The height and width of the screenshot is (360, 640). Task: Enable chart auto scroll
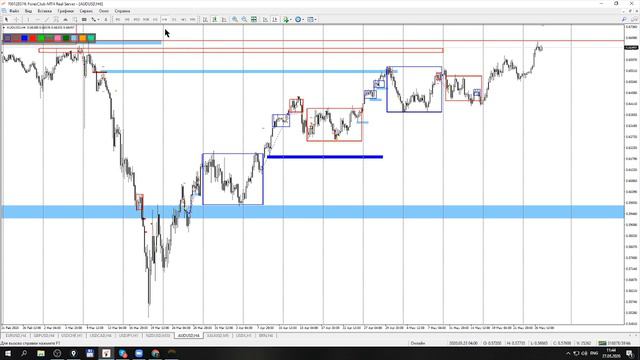(x=265, y=19)
